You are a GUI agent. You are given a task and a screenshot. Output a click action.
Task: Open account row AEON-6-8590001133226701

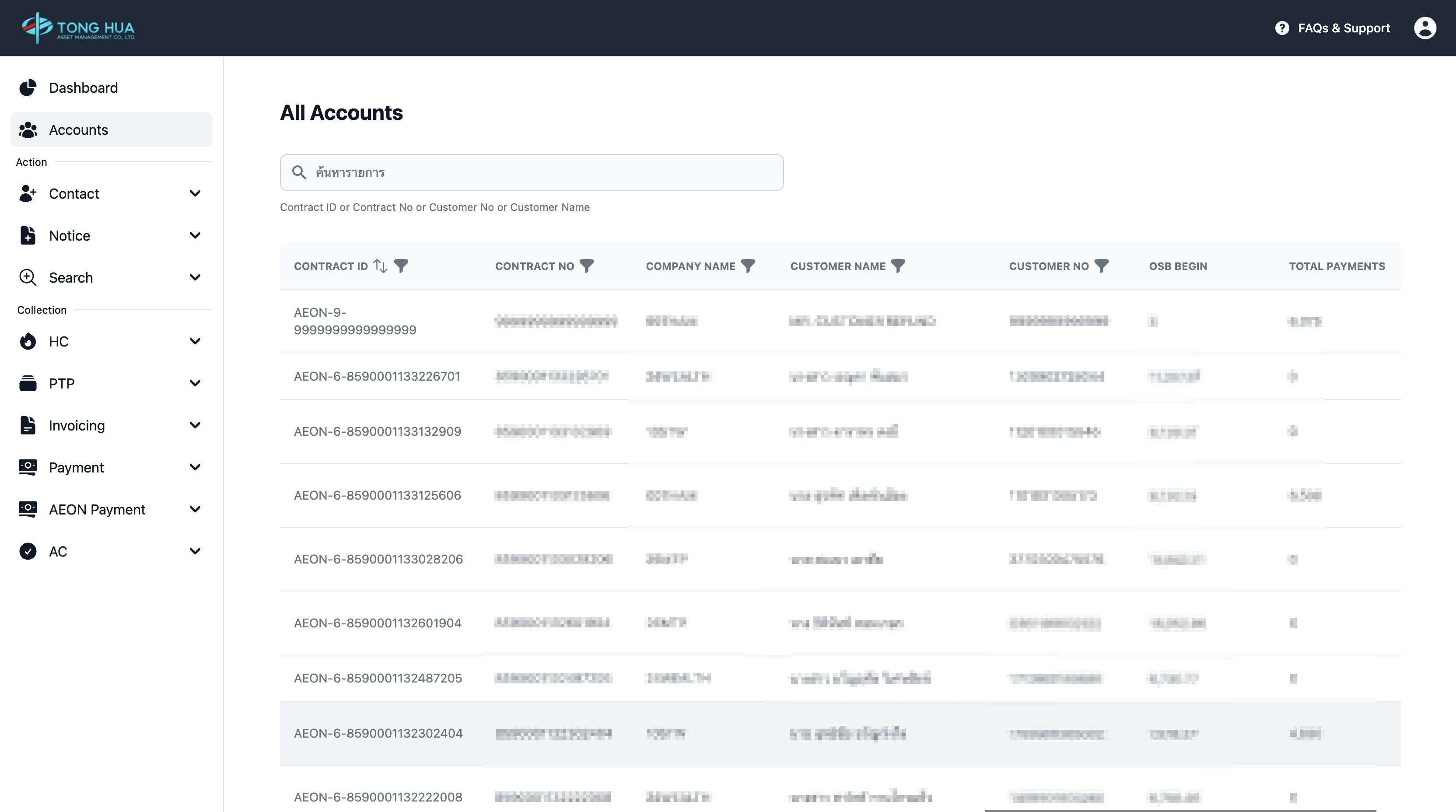click(376, 376)
